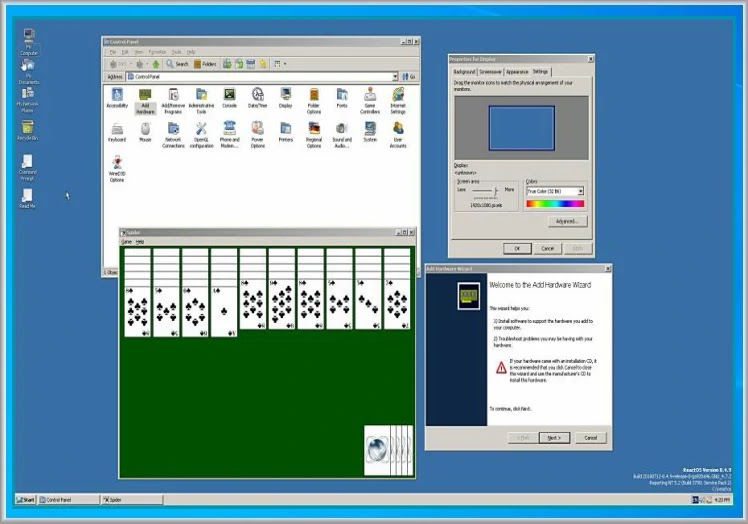748x524 pixels.
Task: Click the Go button beside the address bar
Action: click(x=409, y=77)
